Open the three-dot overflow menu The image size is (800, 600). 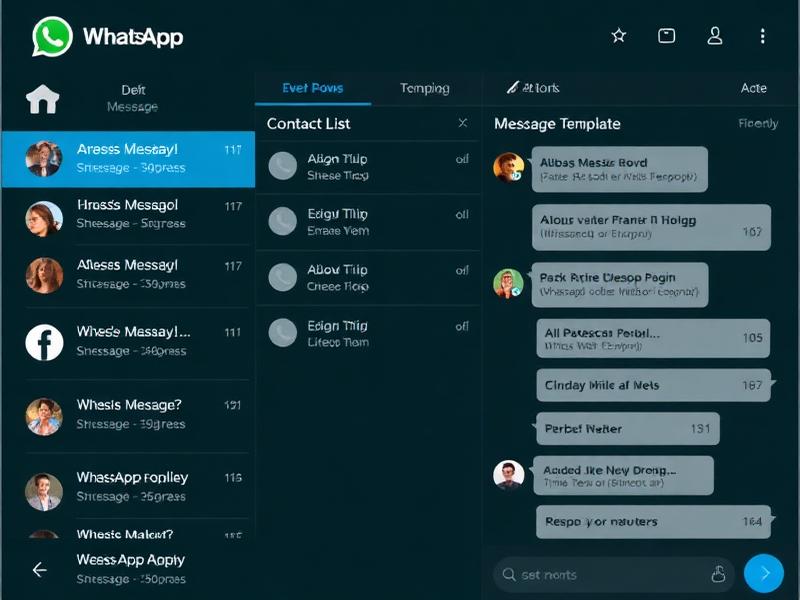[x=762, y=36]
